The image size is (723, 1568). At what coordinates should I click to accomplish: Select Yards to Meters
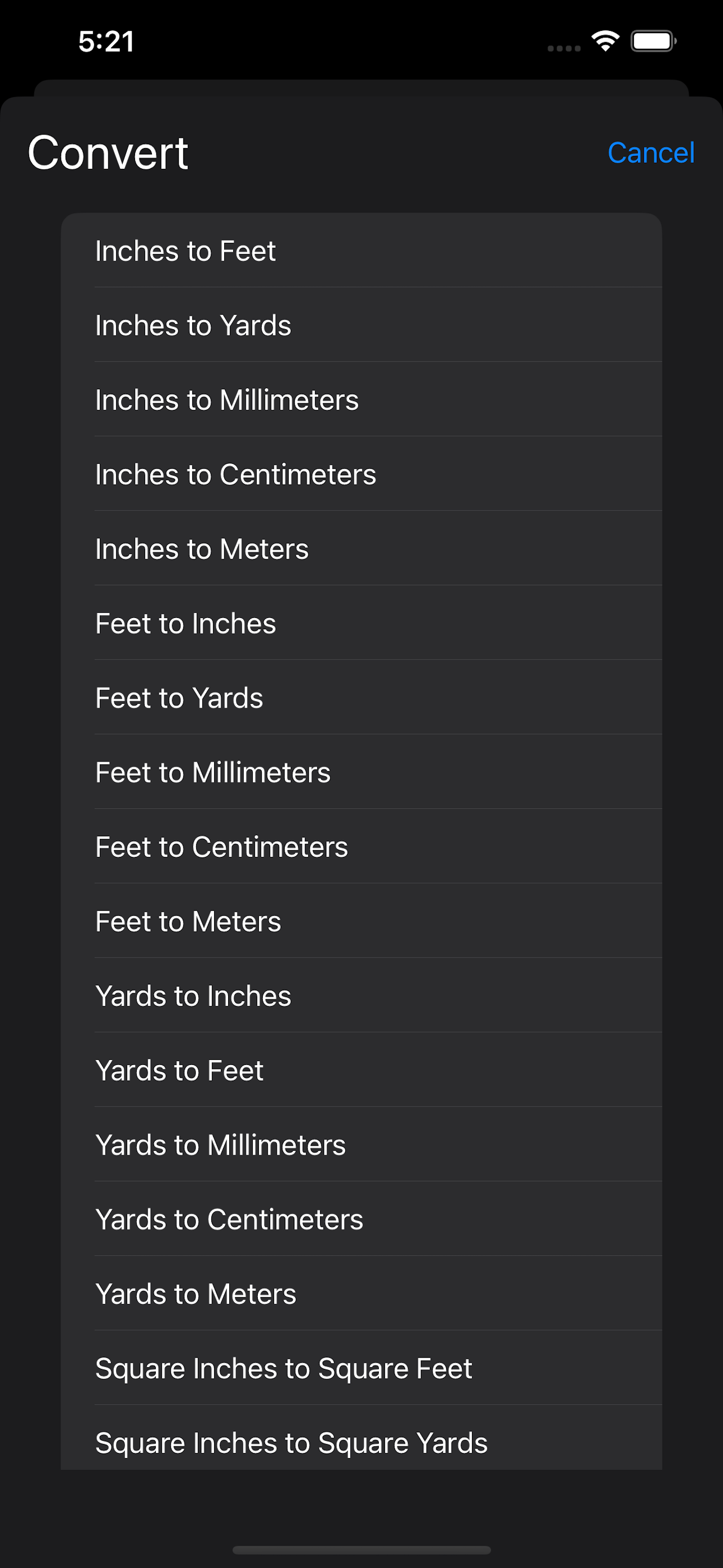(x=361, y=1293)
